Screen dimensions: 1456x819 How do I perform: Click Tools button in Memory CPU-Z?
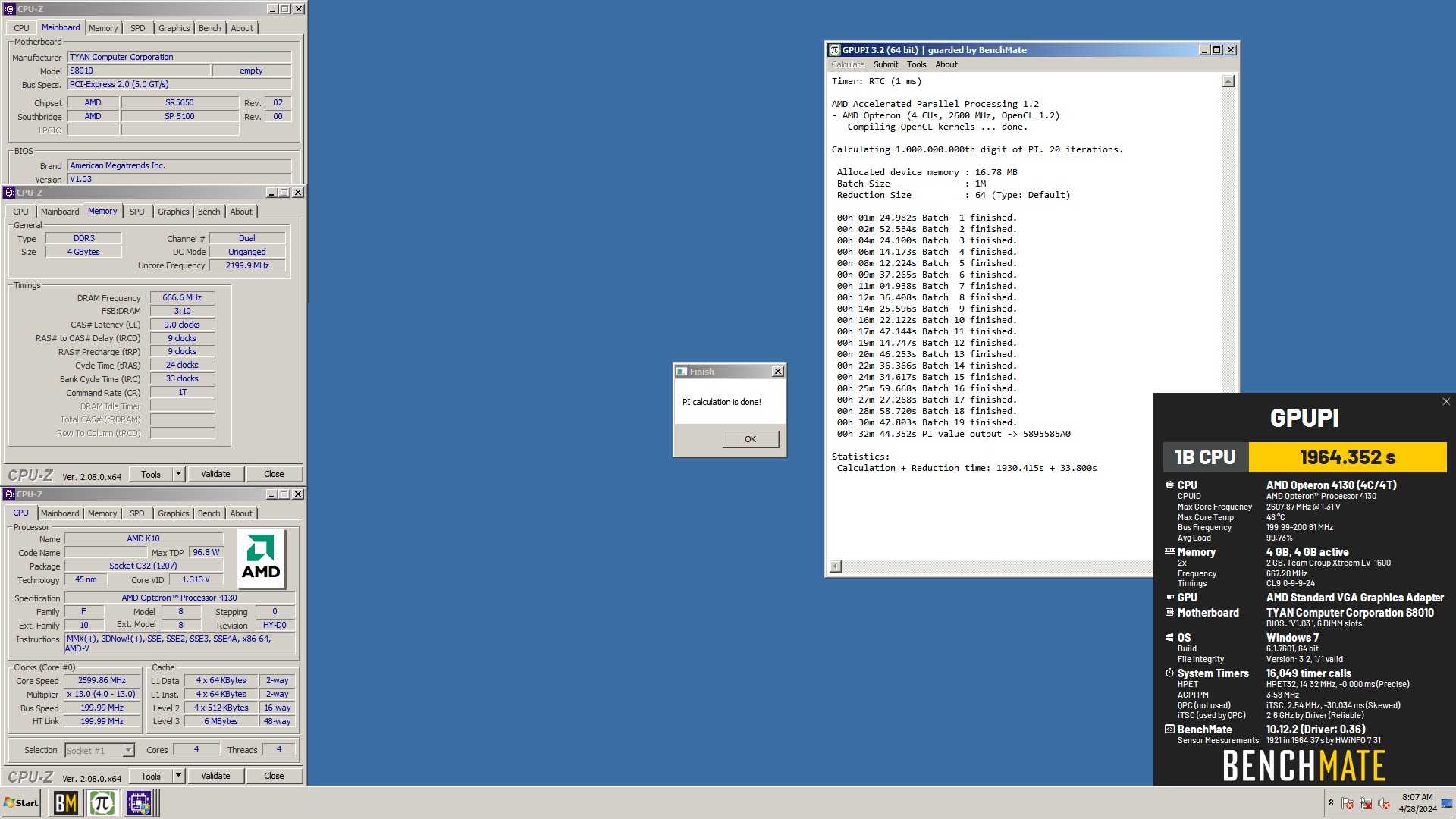pos(151,474)
